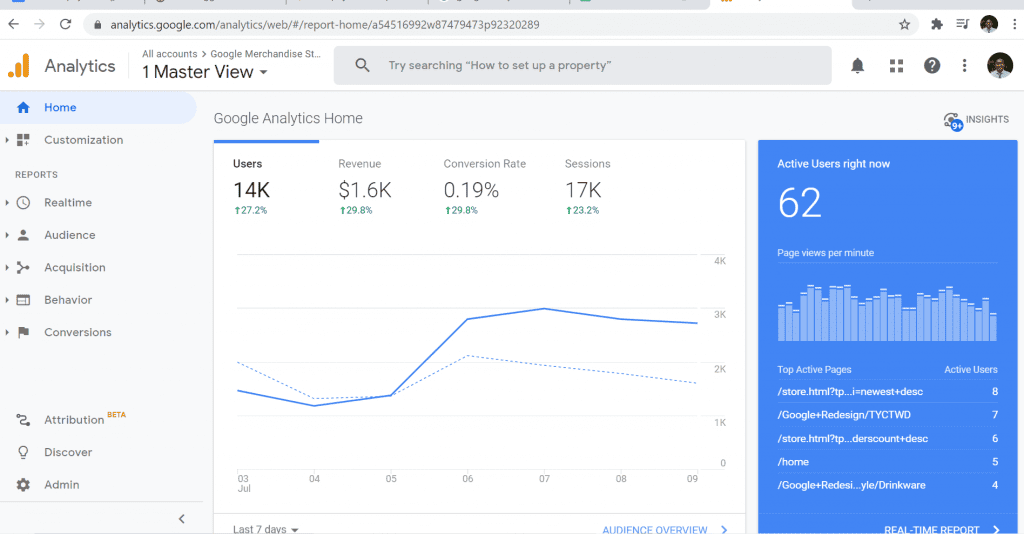Screen dimensions: 1024x534
Task: Click /Google+Redesign/TYCTWD active page row
Action: click(888, 415)
